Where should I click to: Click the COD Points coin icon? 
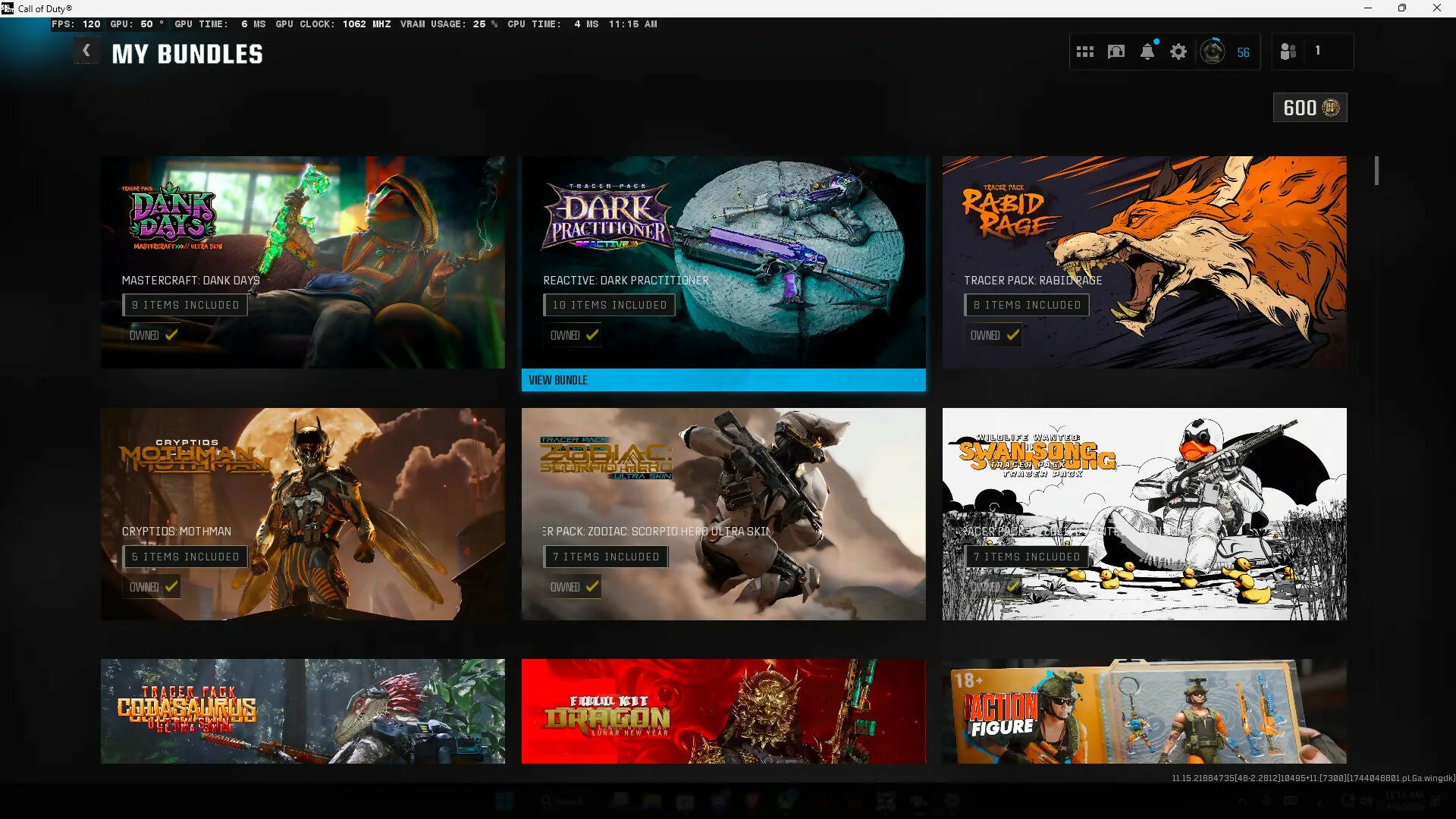pos(1331,108)
